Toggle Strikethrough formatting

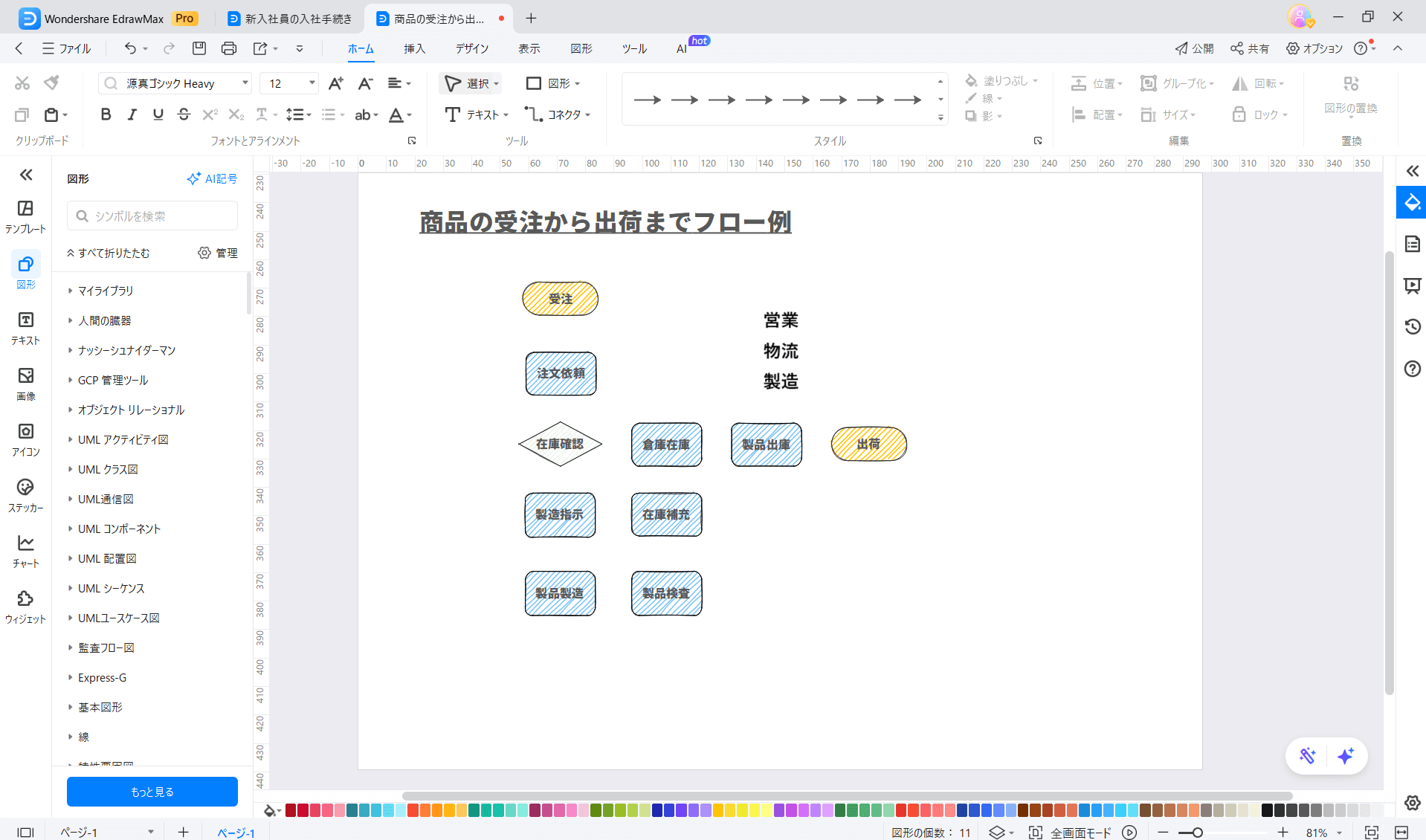click(x=184, y=114)
